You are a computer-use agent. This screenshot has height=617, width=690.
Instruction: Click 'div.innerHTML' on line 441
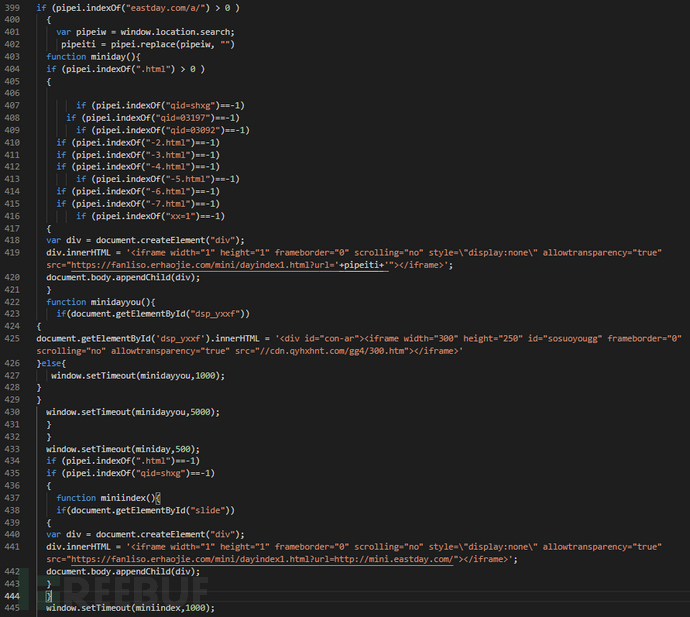pyautogui.click(x=78, y=547)
